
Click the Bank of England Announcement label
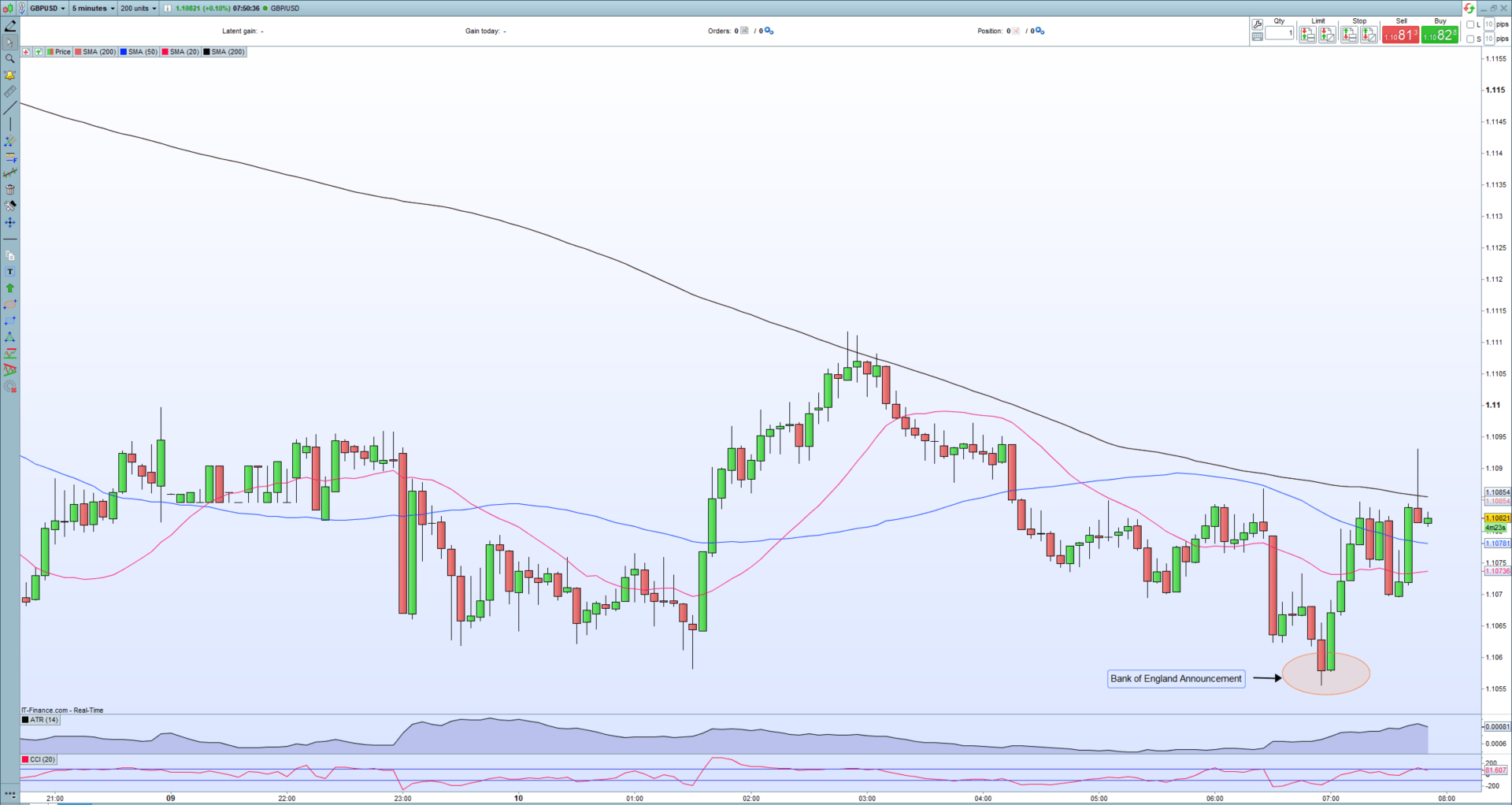pos(1176,678)
